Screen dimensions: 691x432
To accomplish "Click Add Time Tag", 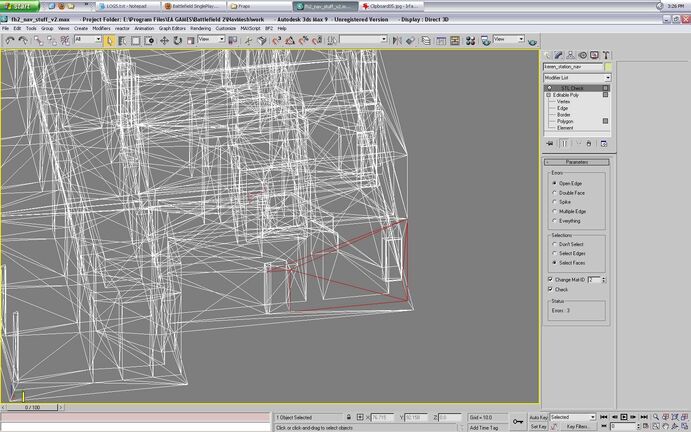I will [x=483, y=428].
